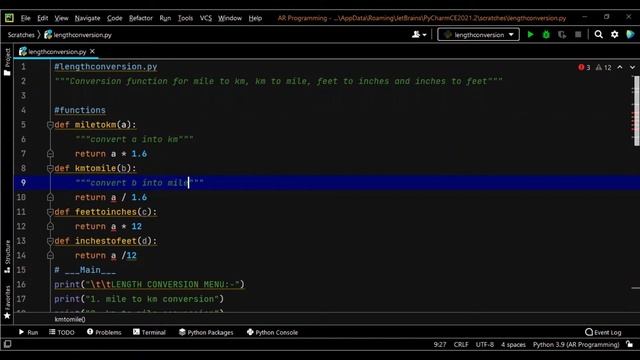Change UTF-8 file encoding in status bar
Screen dimensions: 640x360
click(484, 344)
